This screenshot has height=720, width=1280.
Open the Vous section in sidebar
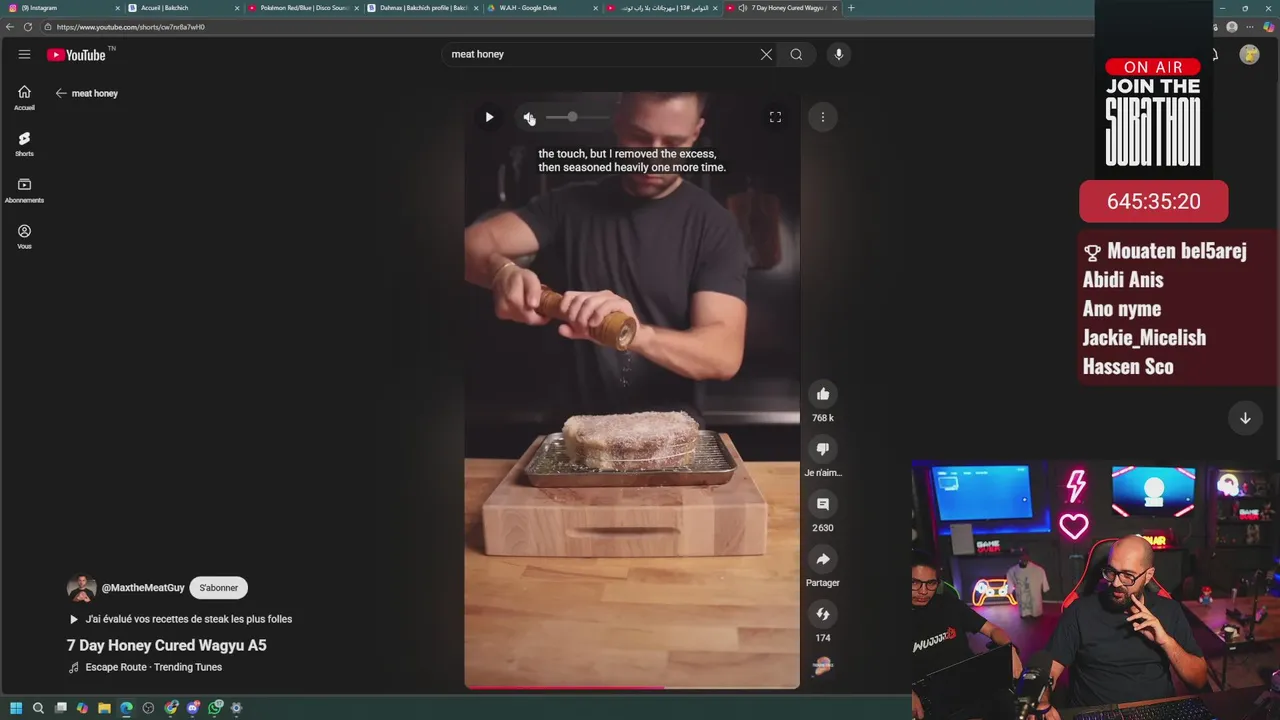(x=24, y=236)
